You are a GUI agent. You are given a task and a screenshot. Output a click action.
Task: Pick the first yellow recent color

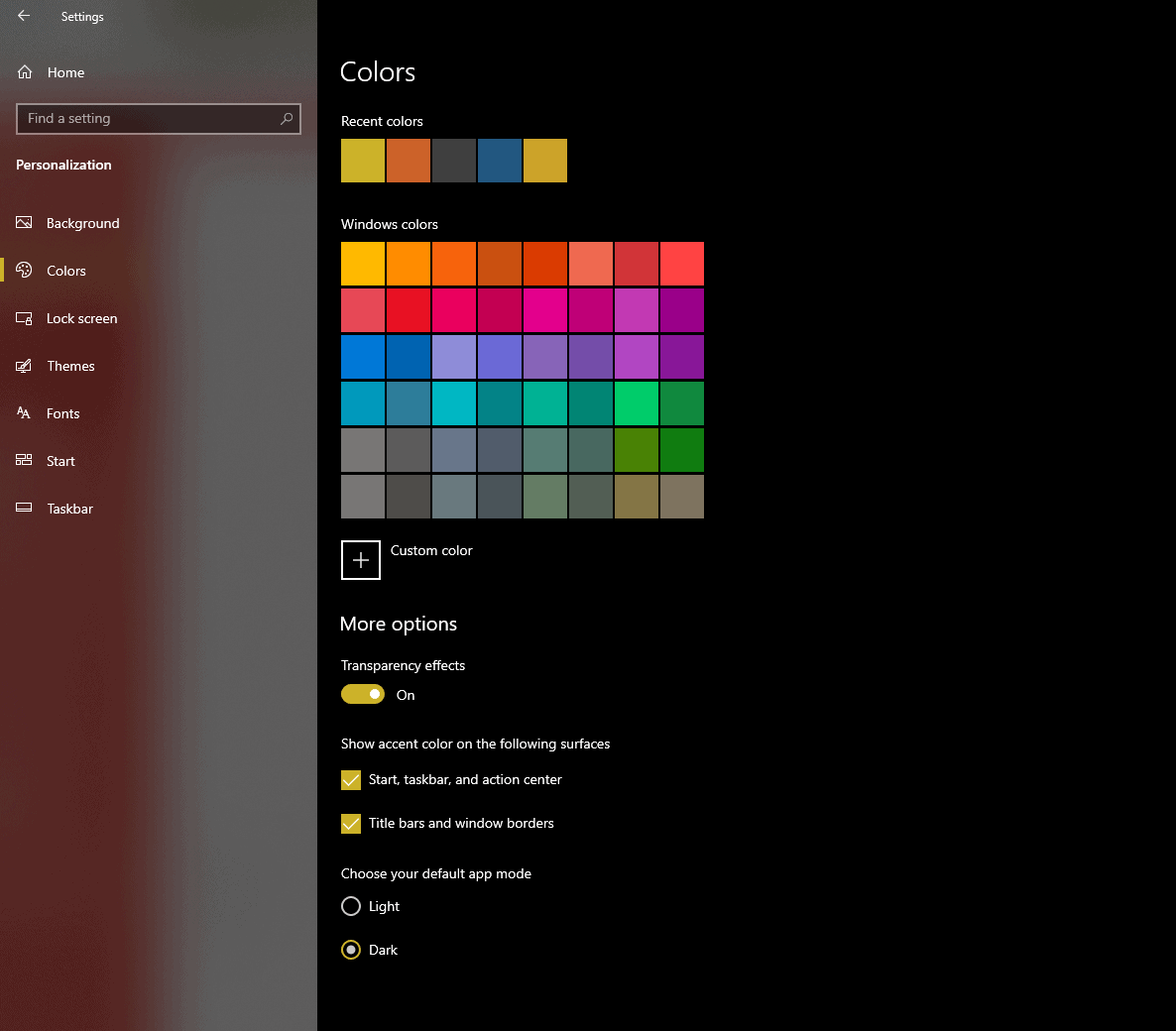point(363,161)
